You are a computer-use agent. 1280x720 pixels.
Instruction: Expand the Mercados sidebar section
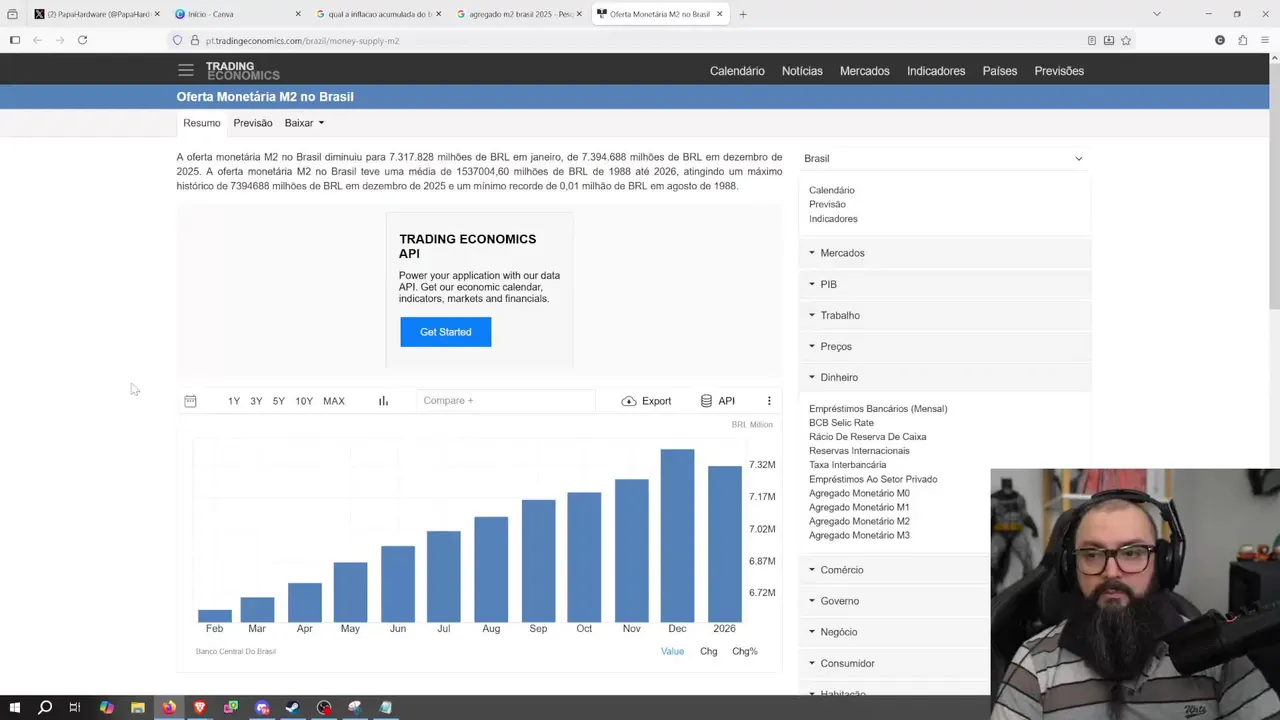pos(944,253)
